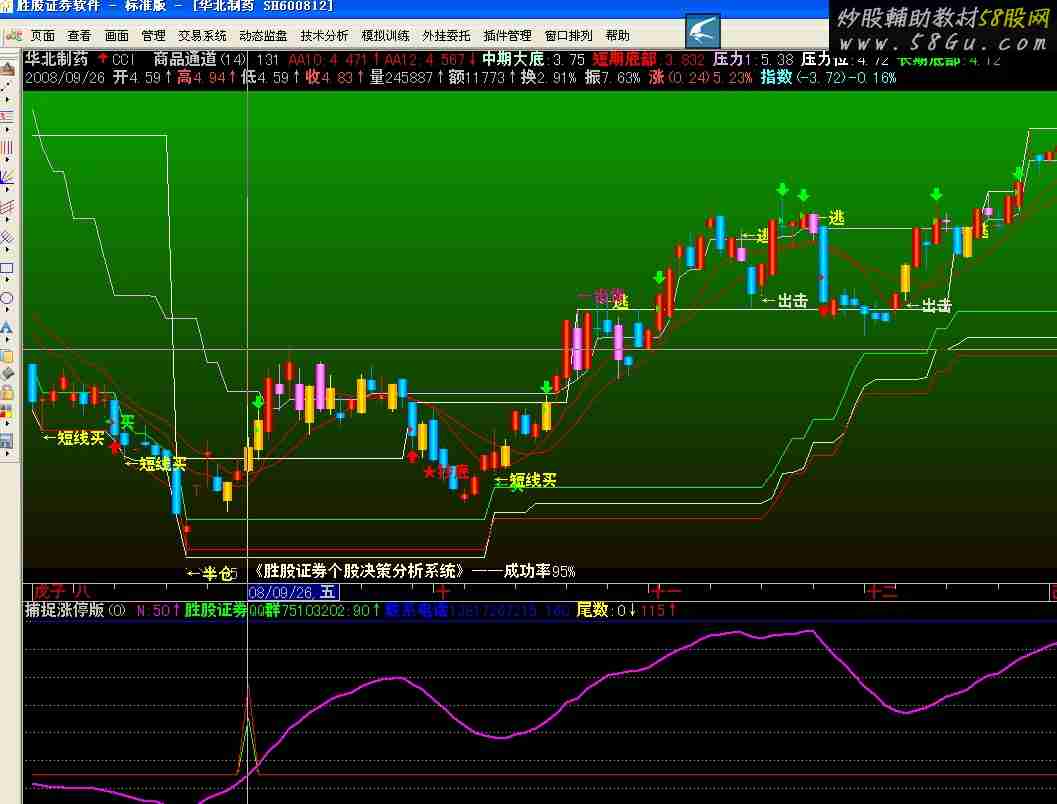Select the parallel channel lines tool
The height and width of the screenshot is (804, 1057).
click(7, 206)
